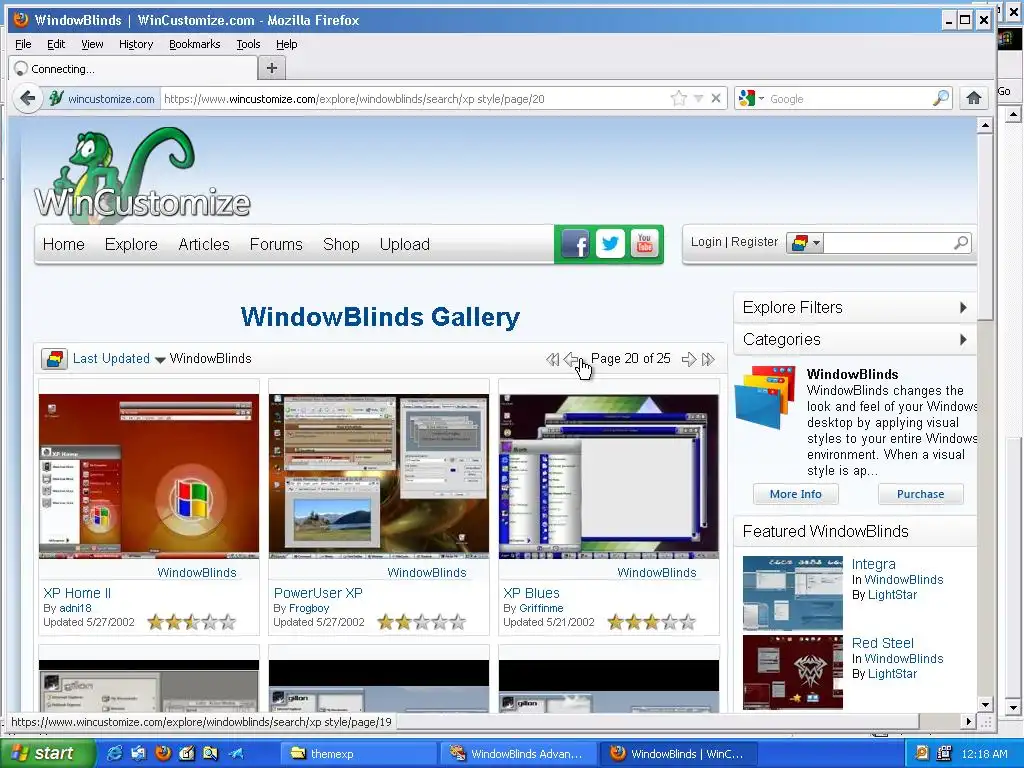Click the Login link
1024x768 pixels.
tap(706, 242)
